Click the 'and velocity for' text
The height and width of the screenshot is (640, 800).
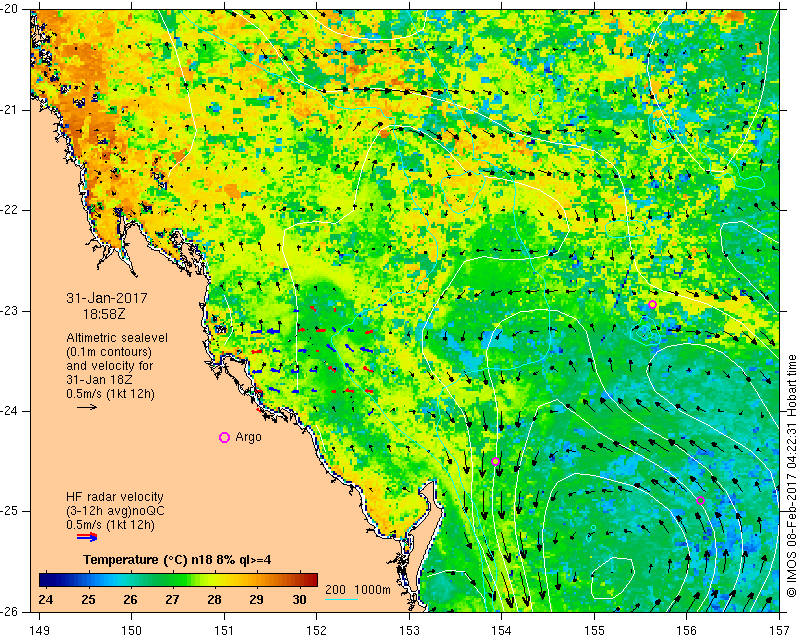pyautogui.click(x=109, y=366)
